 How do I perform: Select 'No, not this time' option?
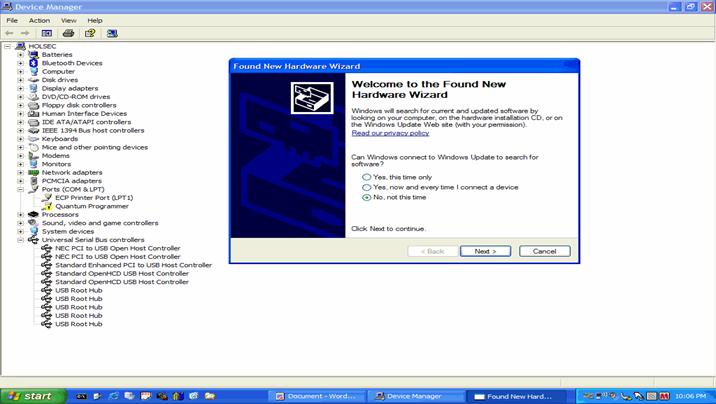click(395, 197)
